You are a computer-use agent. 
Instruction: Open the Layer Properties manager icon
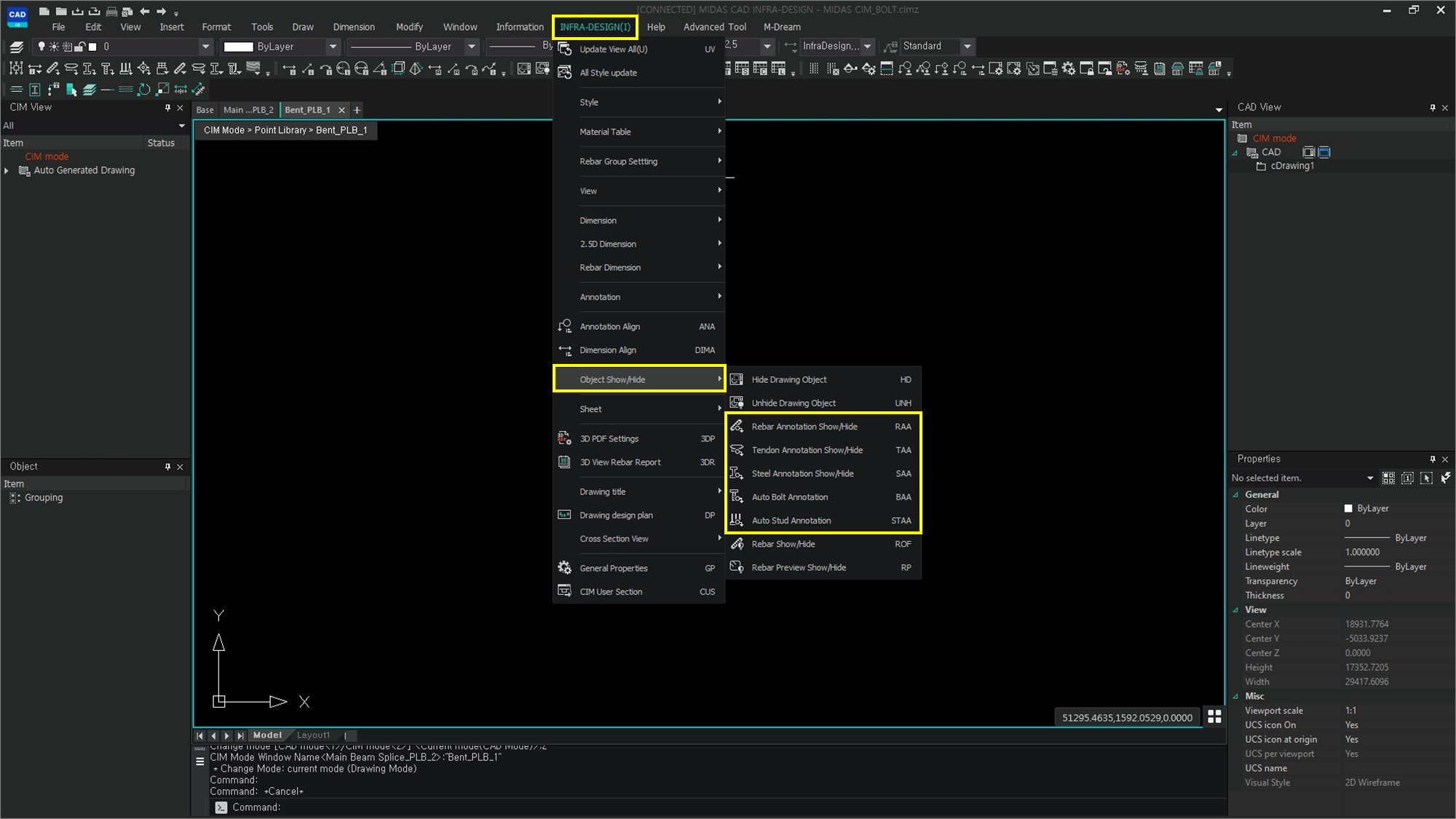[x=16, y=47]
